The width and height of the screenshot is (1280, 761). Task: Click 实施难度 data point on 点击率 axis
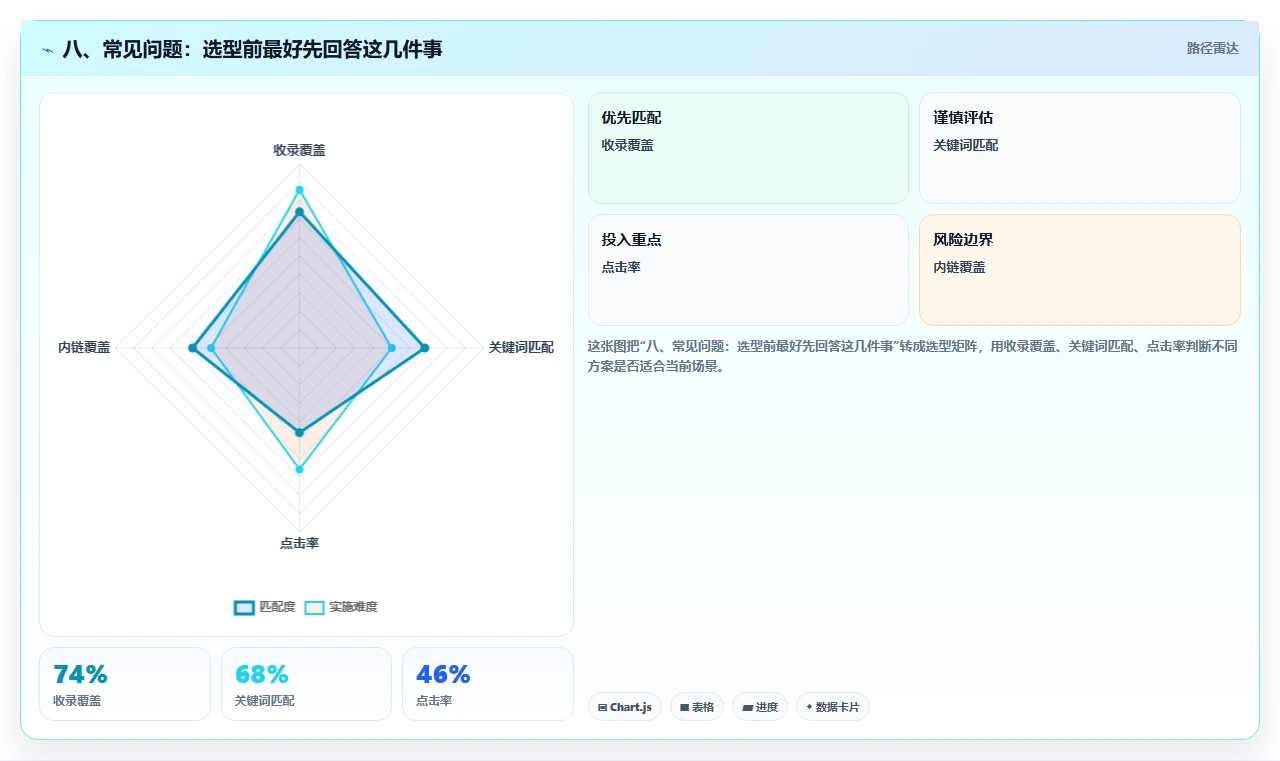[x=299, y=469]
